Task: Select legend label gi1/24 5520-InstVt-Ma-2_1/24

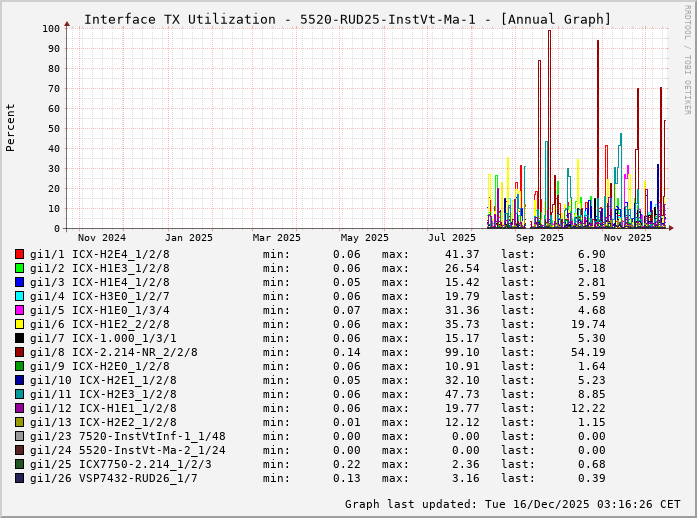Action: (x=128, y=450)
